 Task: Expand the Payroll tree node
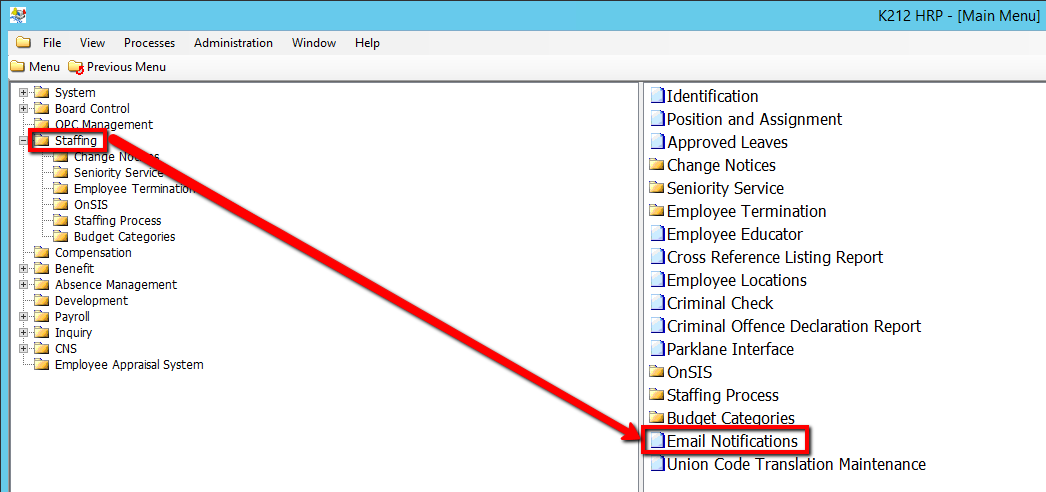(23, 317)
